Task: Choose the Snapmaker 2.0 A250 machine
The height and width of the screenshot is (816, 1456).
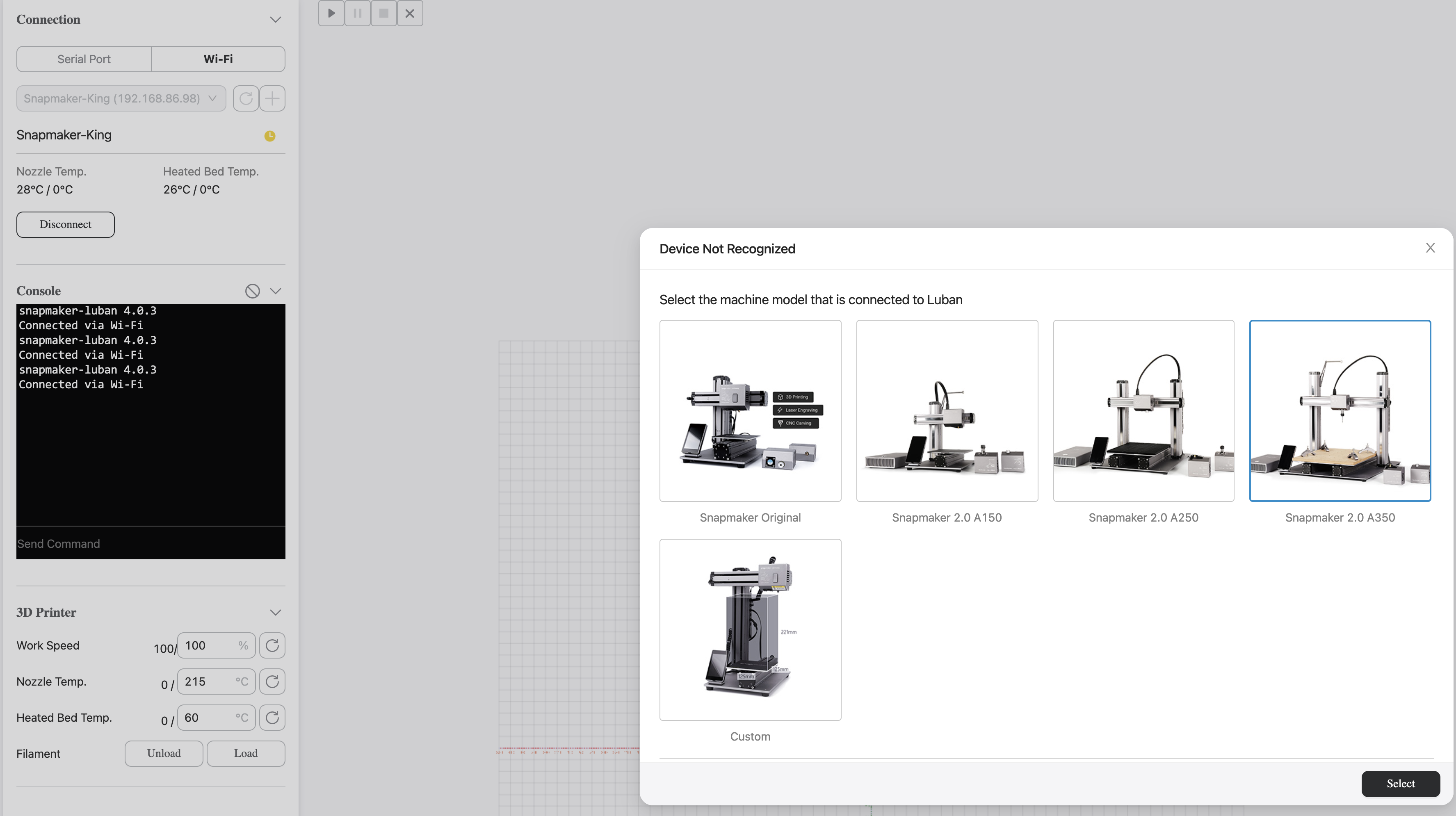Action: coord(1143,411)
